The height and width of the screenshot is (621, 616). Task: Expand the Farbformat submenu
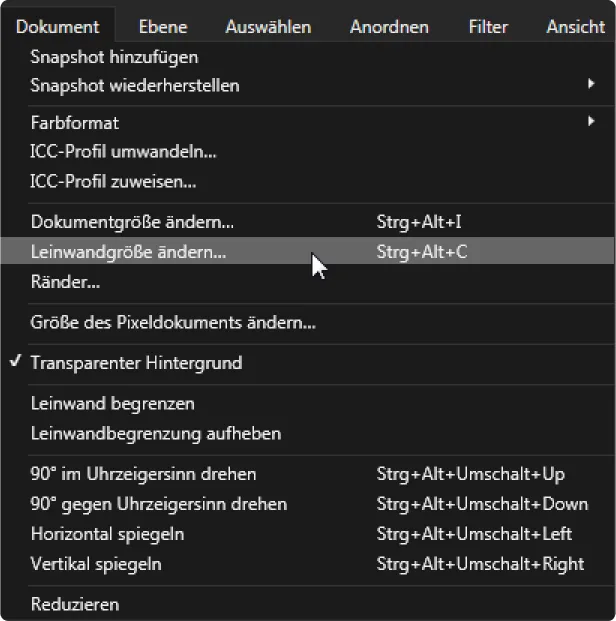tap(75, 123)
